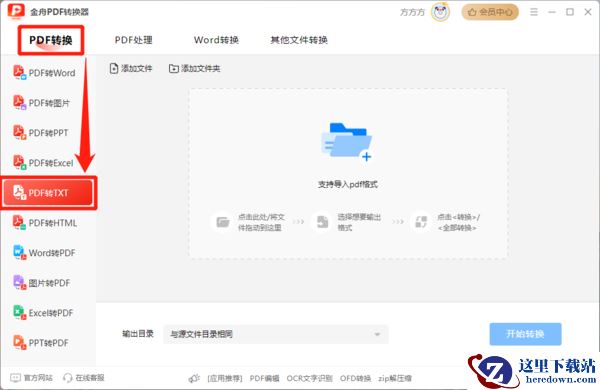The image size is (600, 390).
Task: Click the username 方方方
Action: point(412,12)
